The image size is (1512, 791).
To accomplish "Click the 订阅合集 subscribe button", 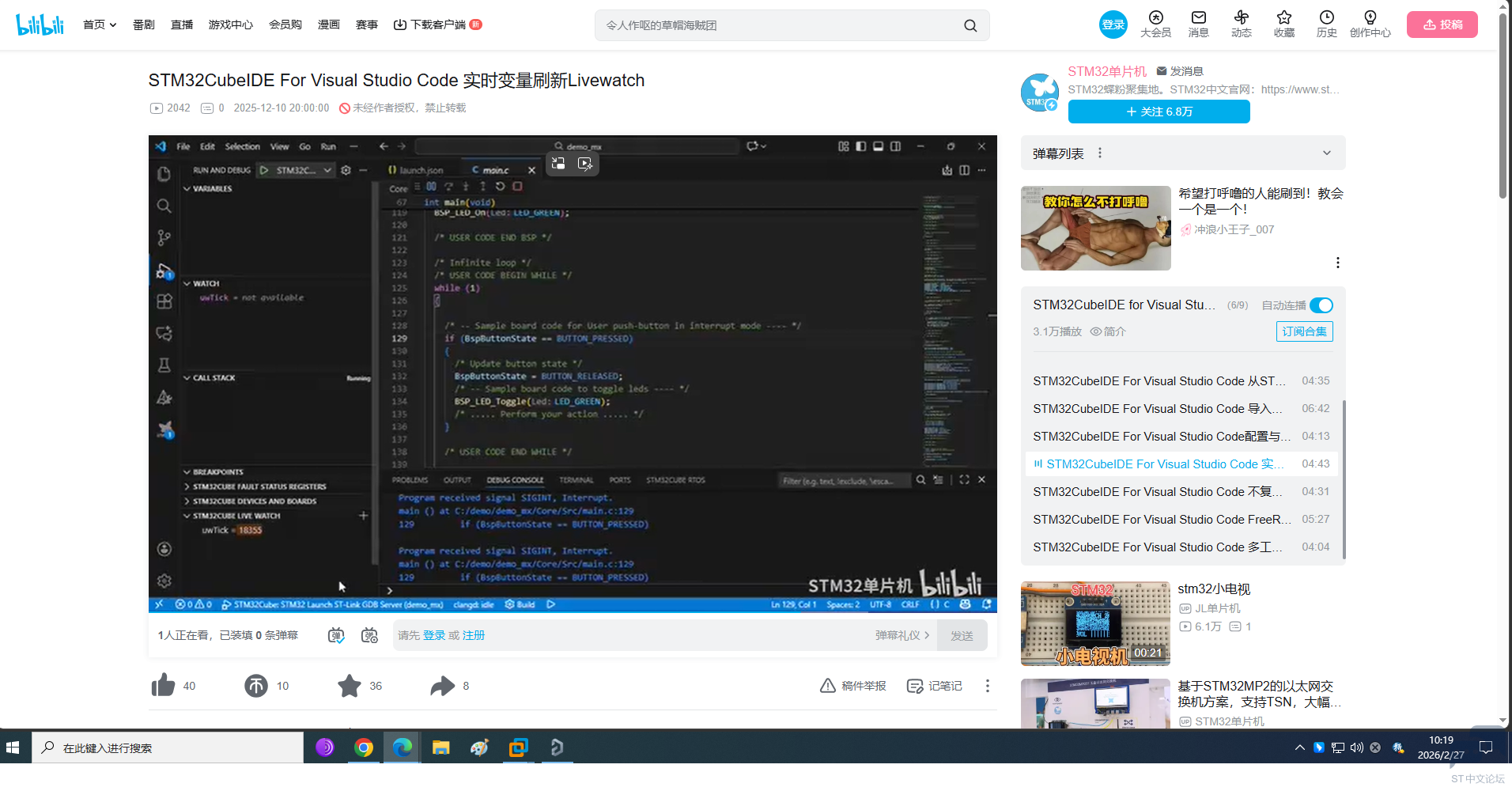I will (1304, 331).
